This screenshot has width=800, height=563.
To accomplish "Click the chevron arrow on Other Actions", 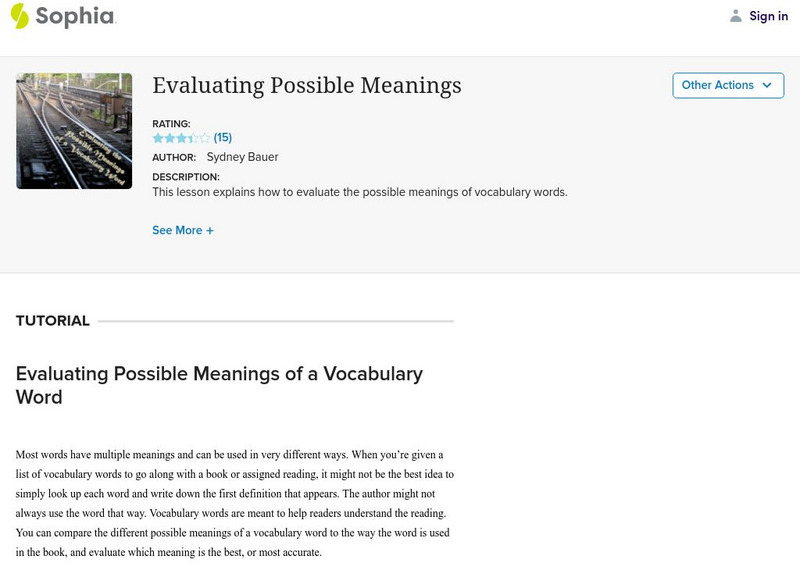I will click(x=767, y=85).
